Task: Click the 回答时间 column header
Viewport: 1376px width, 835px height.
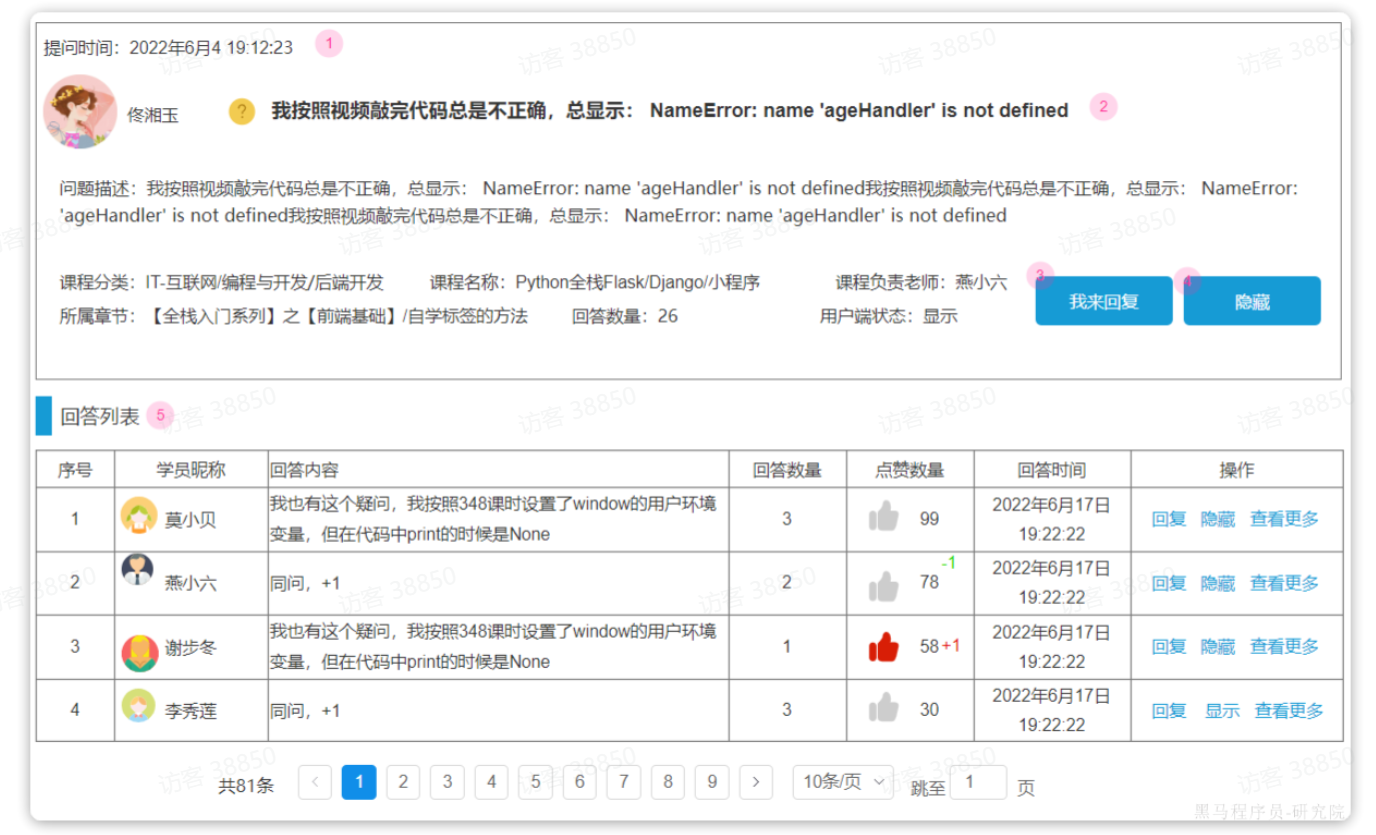Action: [x=1052, y=469]
